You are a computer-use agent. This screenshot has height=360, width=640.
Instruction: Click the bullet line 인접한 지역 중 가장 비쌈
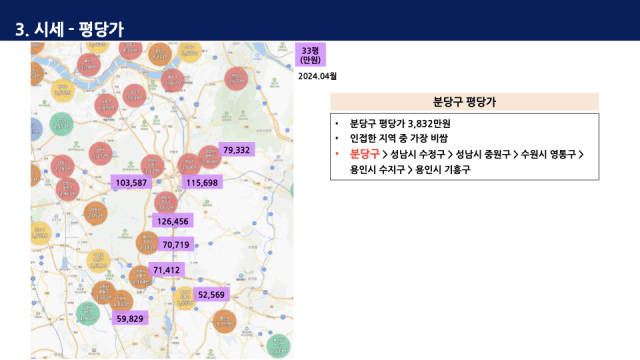click(399, 138)
